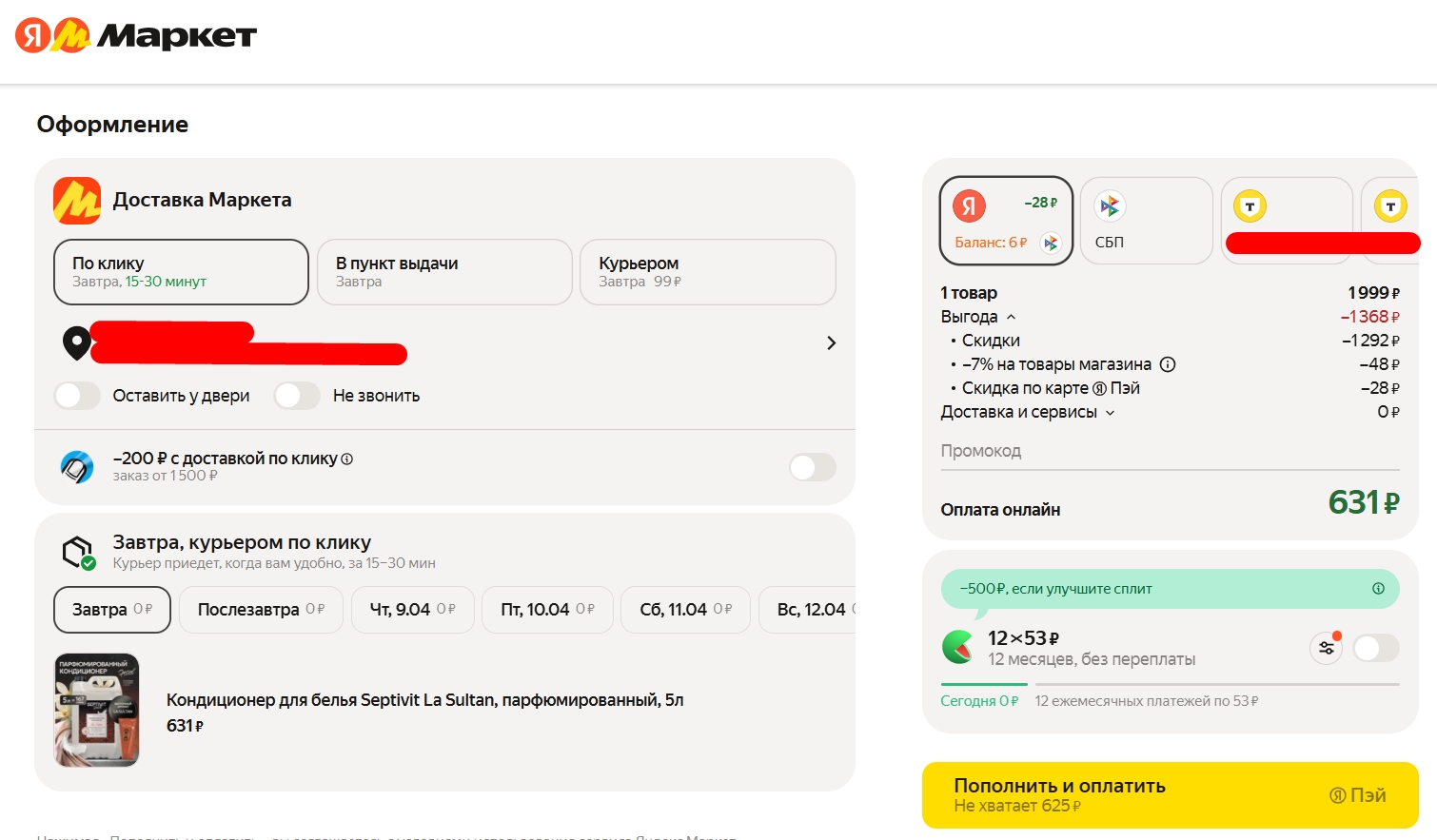Click info icon in −500 ₽ split banner
Image resolution: width=1437 pixels, height=840 pixels.
click(x=1377, y=589)
